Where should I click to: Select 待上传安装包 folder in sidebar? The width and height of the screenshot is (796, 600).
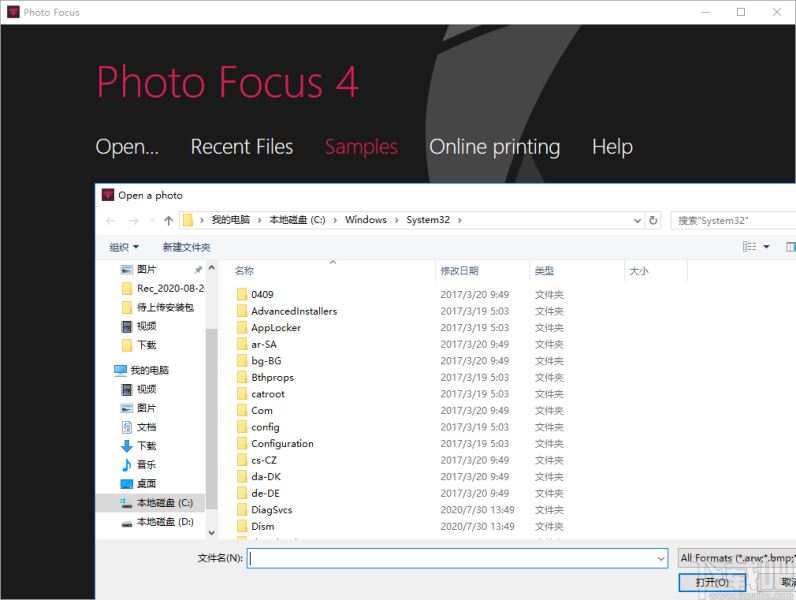click(x=158, y=307)
